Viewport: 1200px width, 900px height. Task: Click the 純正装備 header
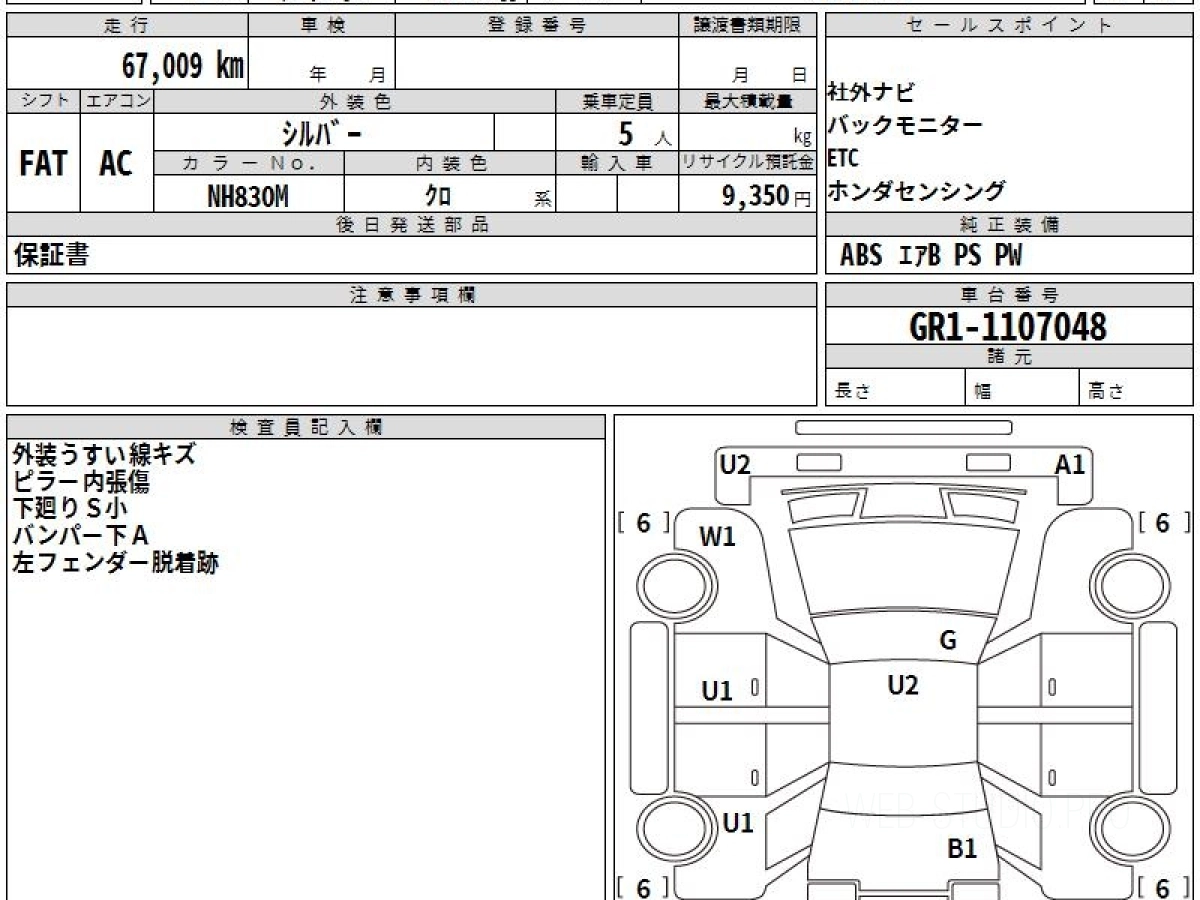1009,224
